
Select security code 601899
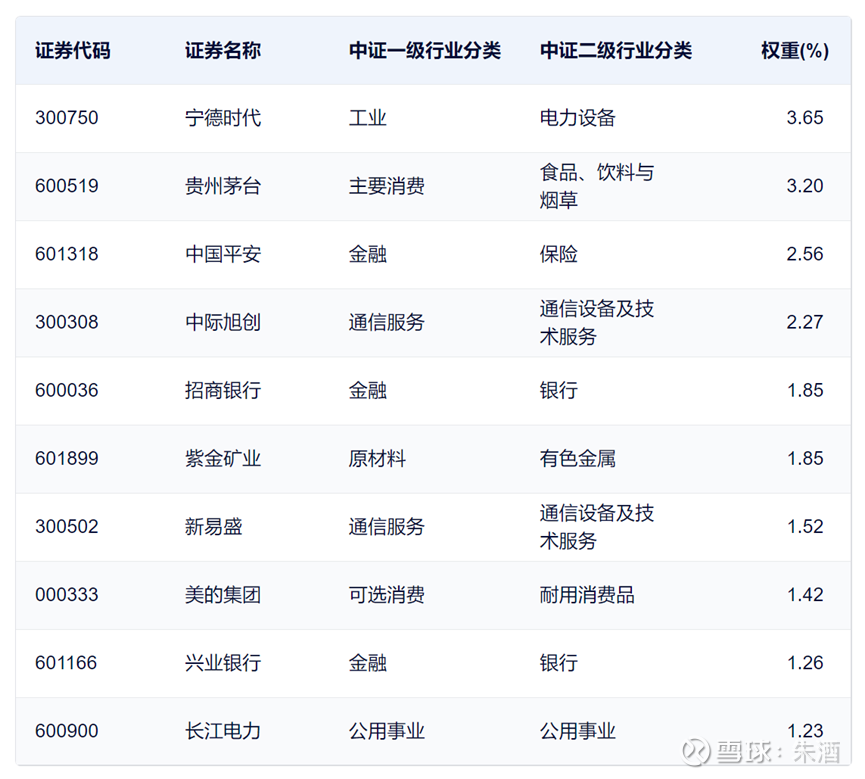tap(67, 458)
